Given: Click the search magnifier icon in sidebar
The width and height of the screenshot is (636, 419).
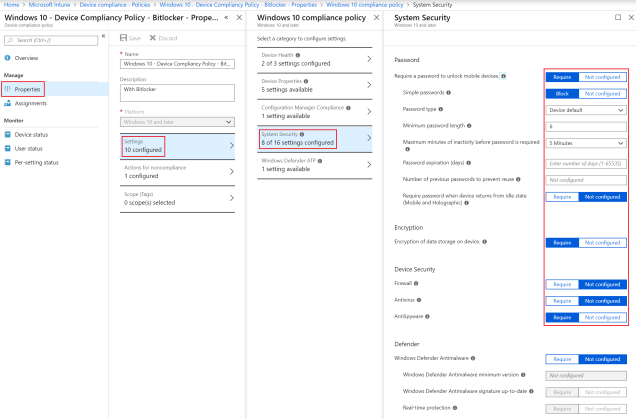Looking at the screenshot, I should pos(11,40).
